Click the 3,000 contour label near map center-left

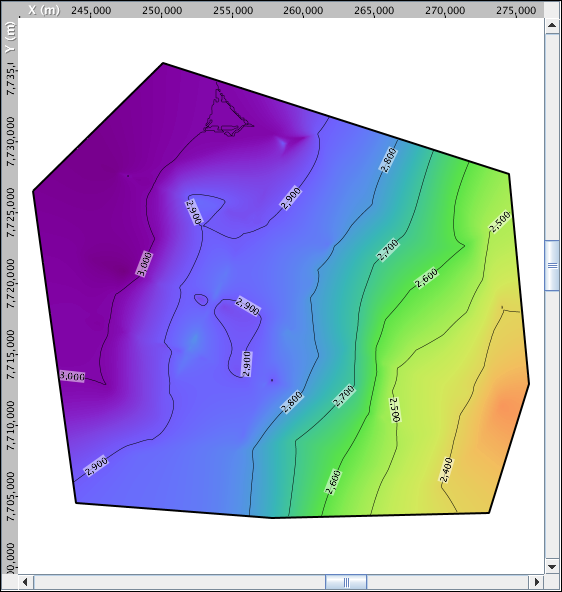pyautogui.click(x=145, y=264)
